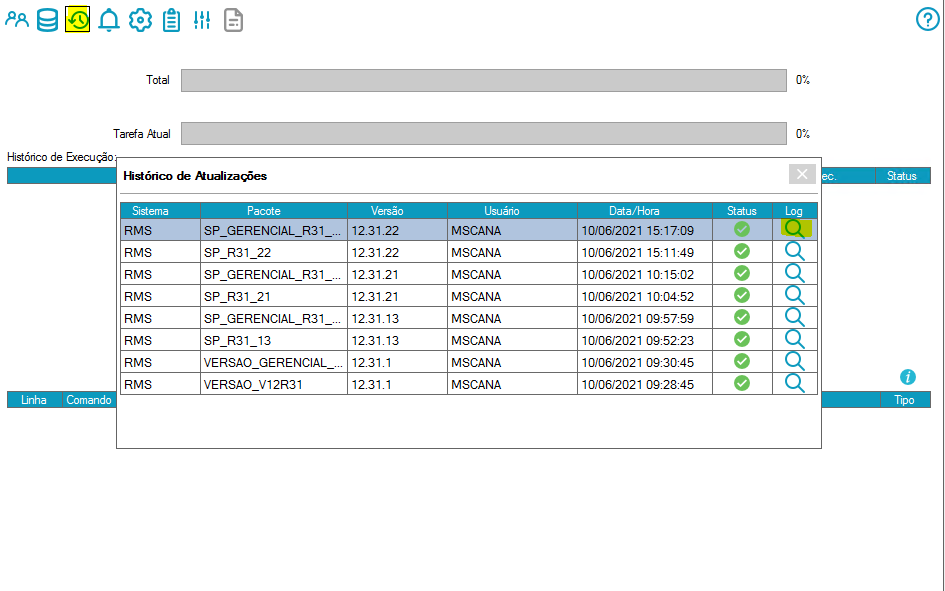Sort by Pacote column header
Viewport: 945px width, 591px height.
[x=274, y=211]
